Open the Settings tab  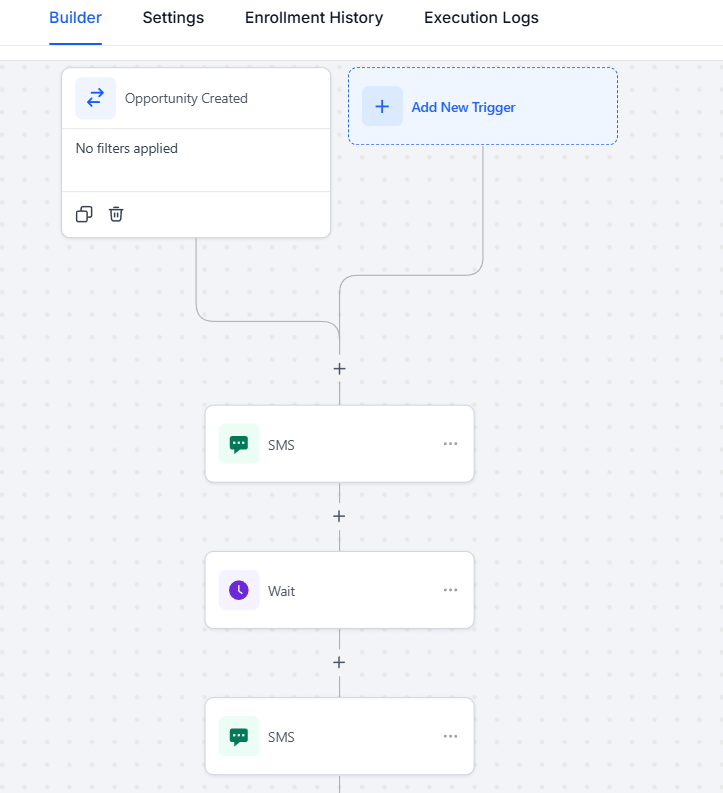173,18
